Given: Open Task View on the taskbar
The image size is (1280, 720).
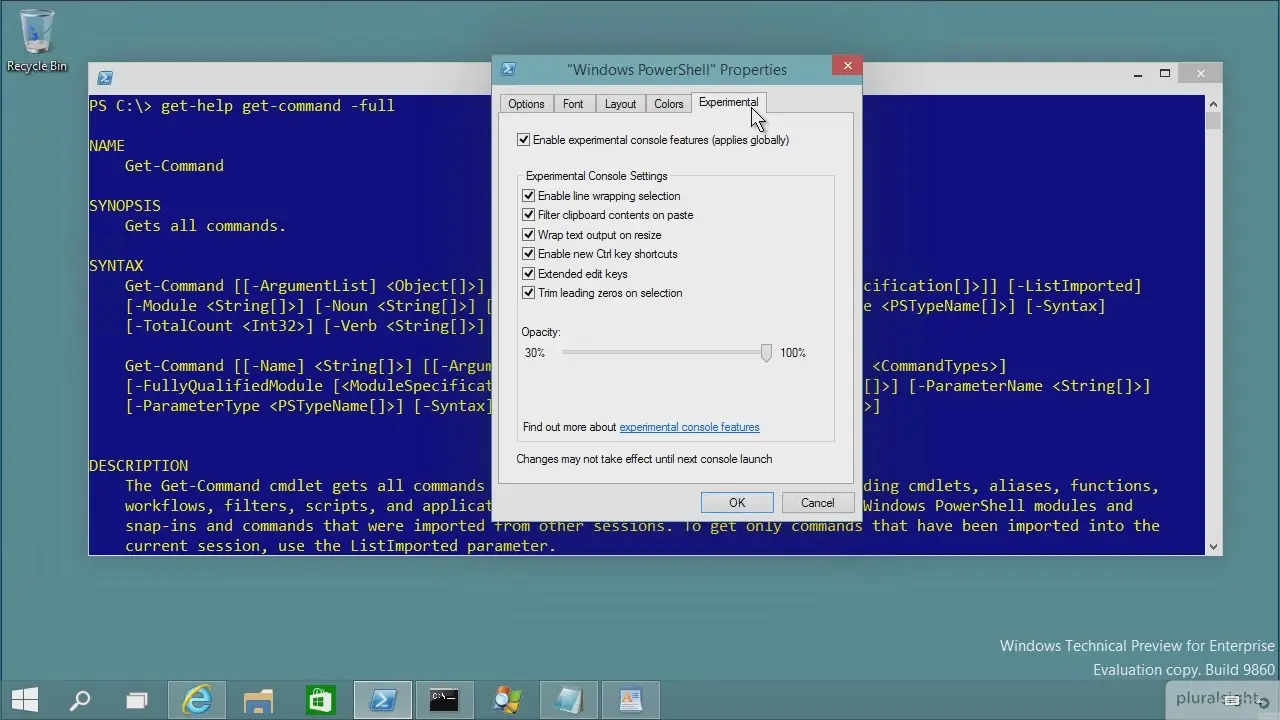Looking at the screenshot, I should pos(136,700).
